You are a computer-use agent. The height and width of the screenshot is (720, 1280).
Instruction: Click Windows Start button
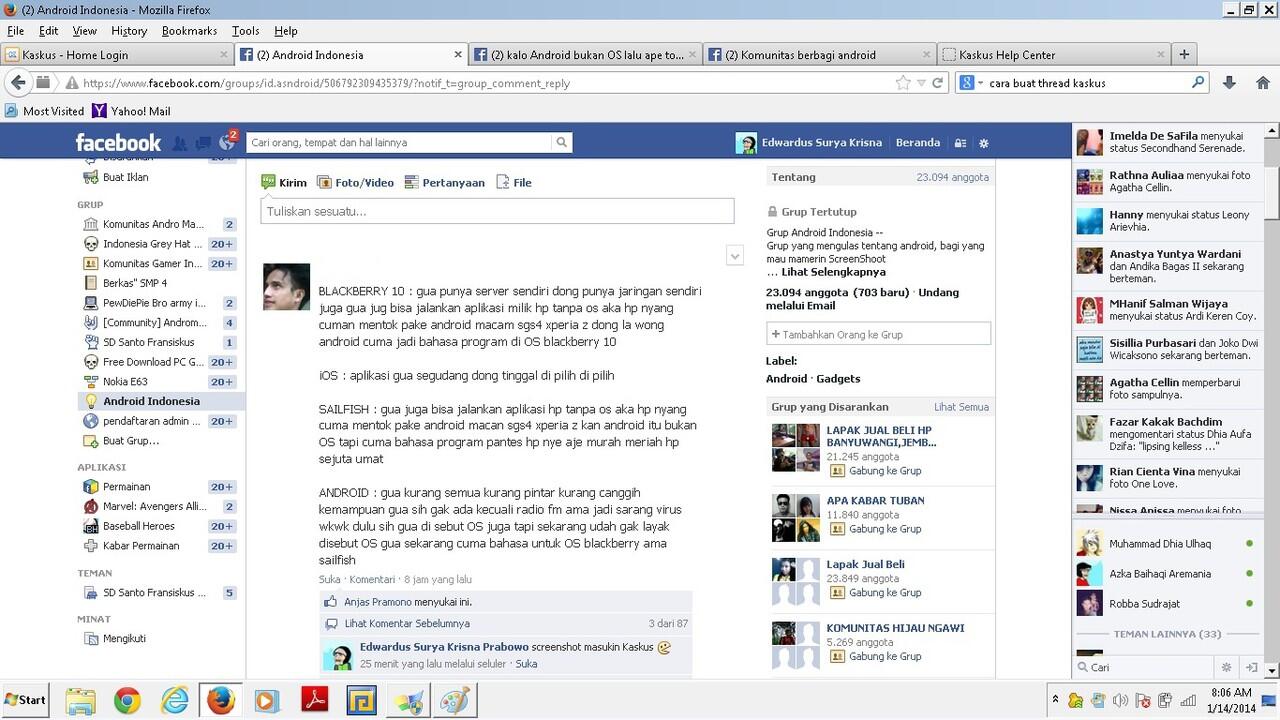click(26, 700)
